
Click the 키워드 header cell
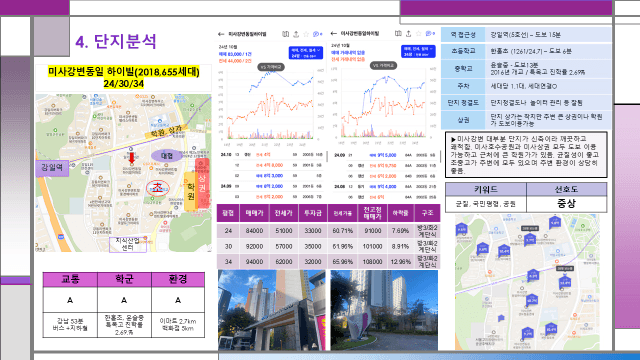tap(486, 189)
